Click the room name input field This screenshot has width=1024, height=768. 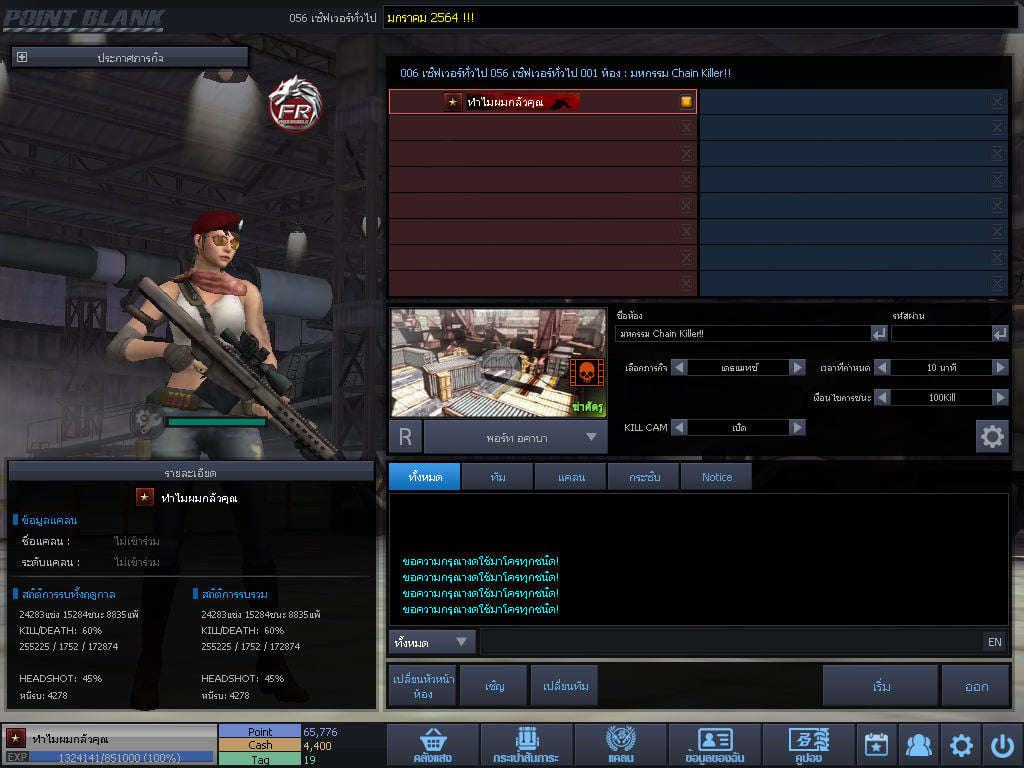pyautogui.click(x=743, y=334)
